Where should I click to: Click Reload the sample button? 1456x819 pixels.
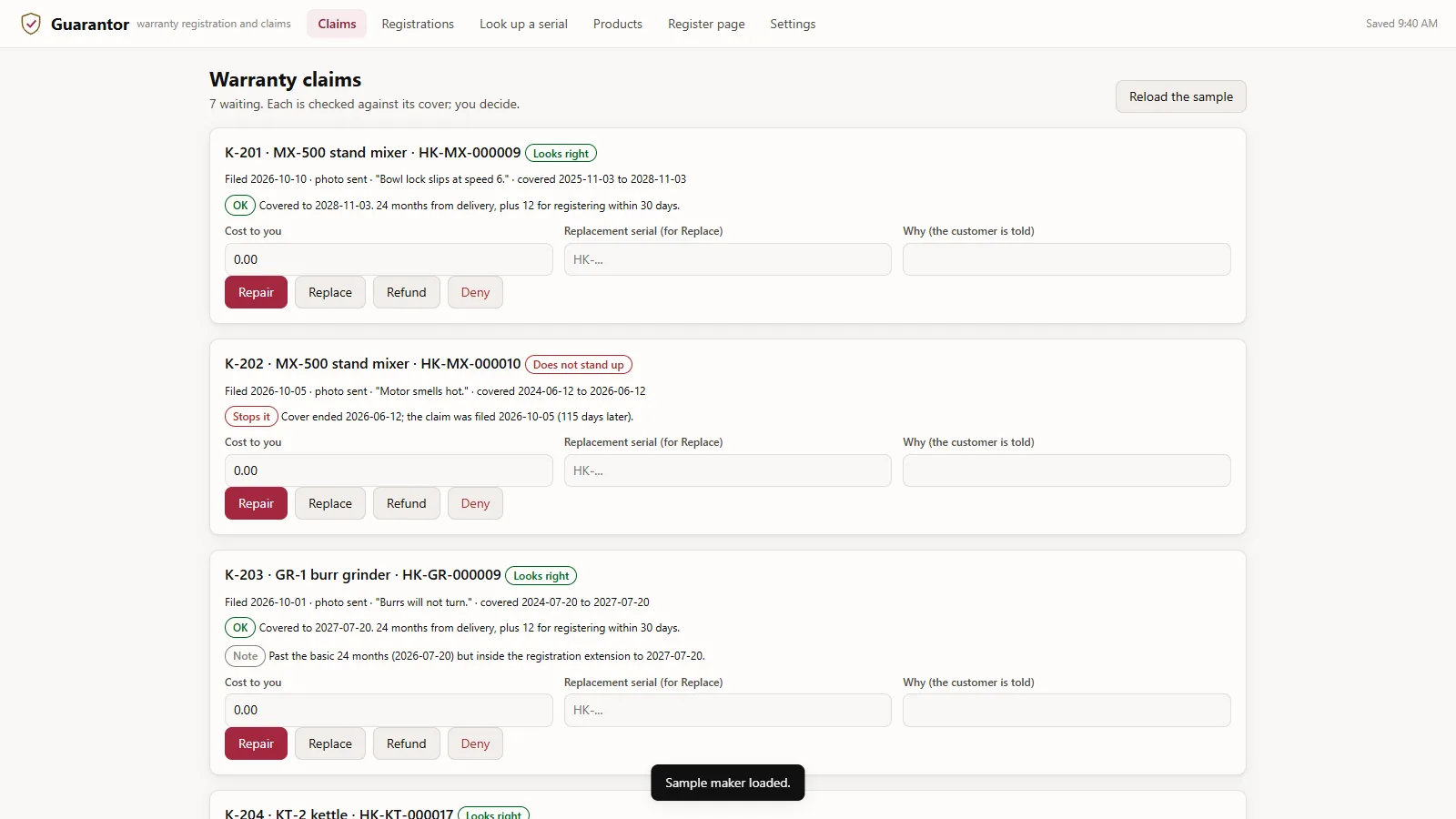point(1181,96)
